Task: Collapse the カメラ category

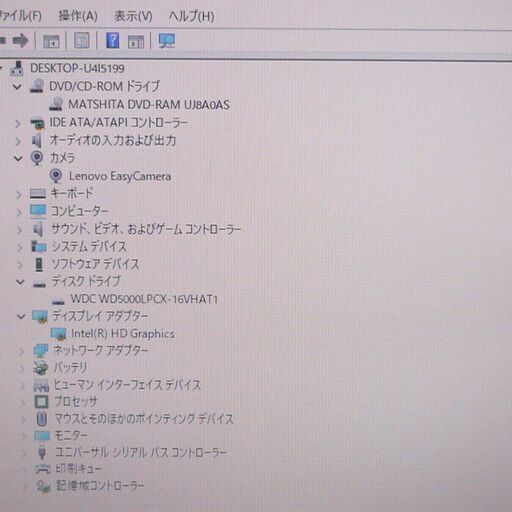Action: (18, 158)
